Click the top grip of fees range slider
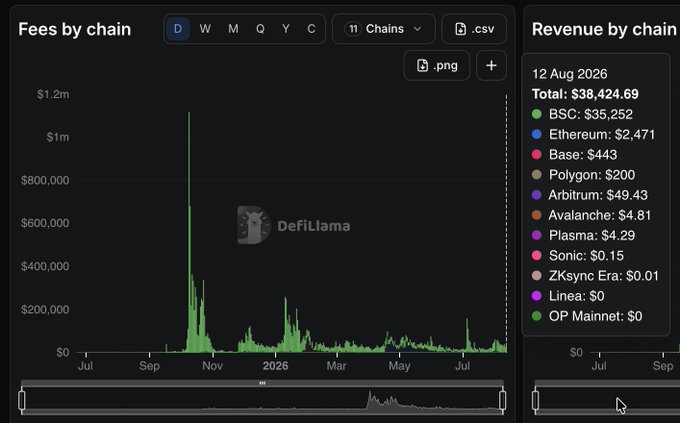This screenshot has height=423, width=680. click(x=262, y=383)
